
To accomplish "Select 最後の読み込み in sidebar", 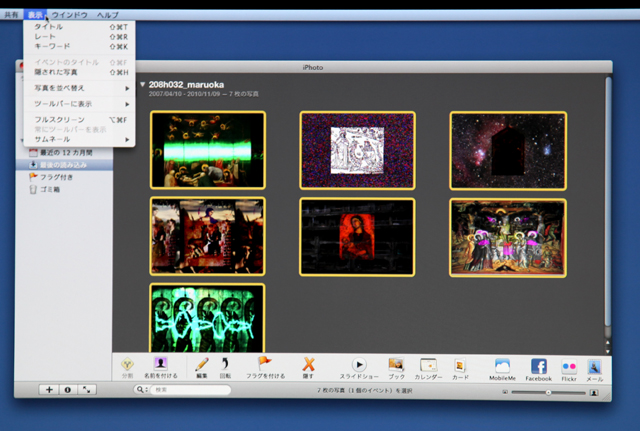I will point(64,165).
